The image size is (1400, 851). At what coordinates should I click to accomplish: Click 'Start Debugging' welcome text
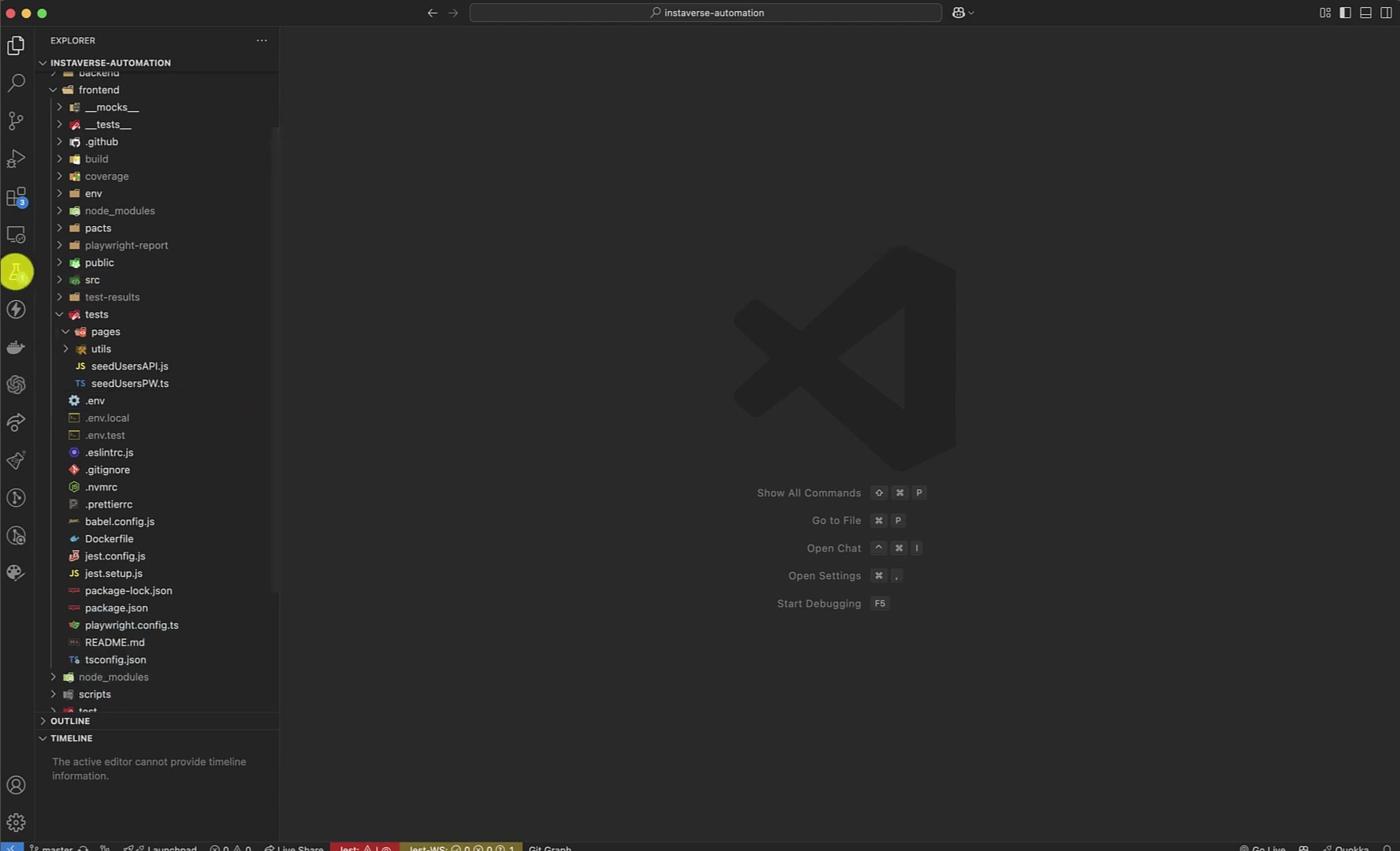pos(819,604)
